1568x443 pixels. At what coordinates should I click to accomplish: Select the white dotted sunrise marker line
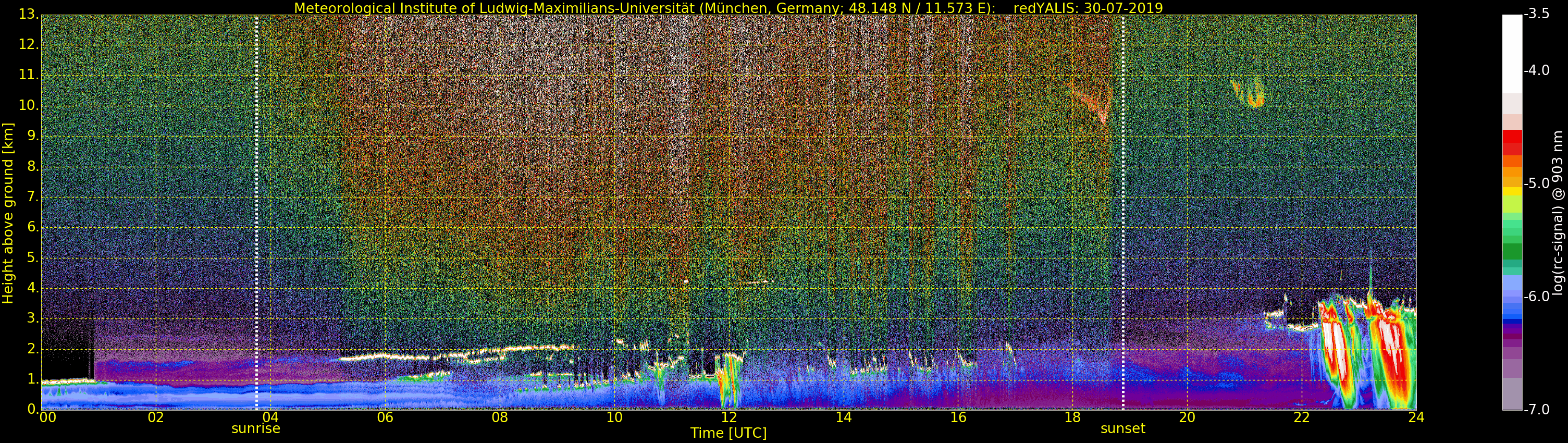click(x=256, y=212)
